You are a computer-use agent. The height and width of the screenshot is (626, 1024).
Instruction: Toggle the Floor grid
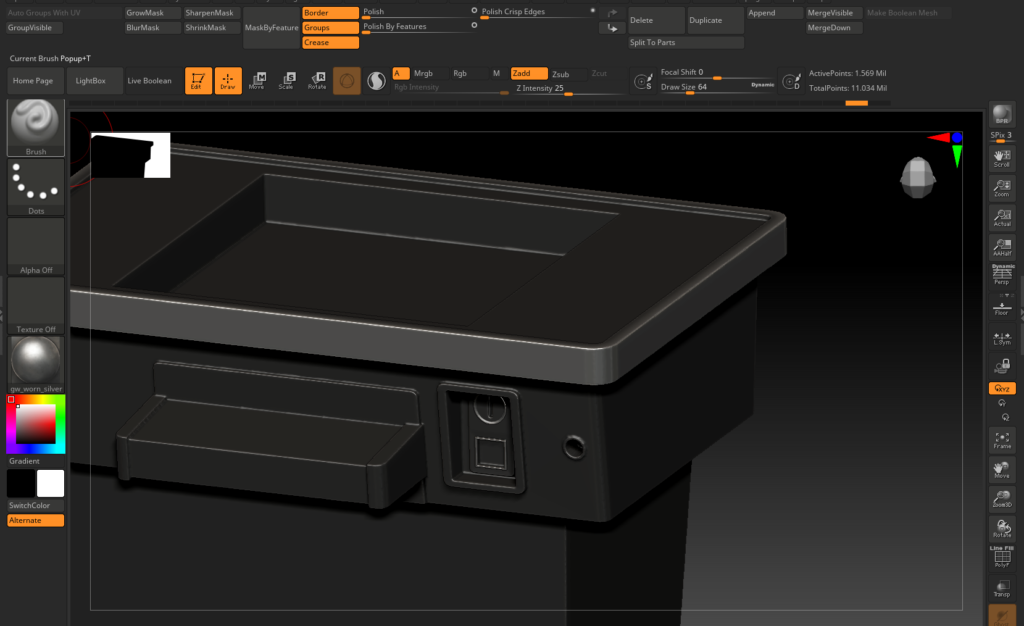[1002, 307]
